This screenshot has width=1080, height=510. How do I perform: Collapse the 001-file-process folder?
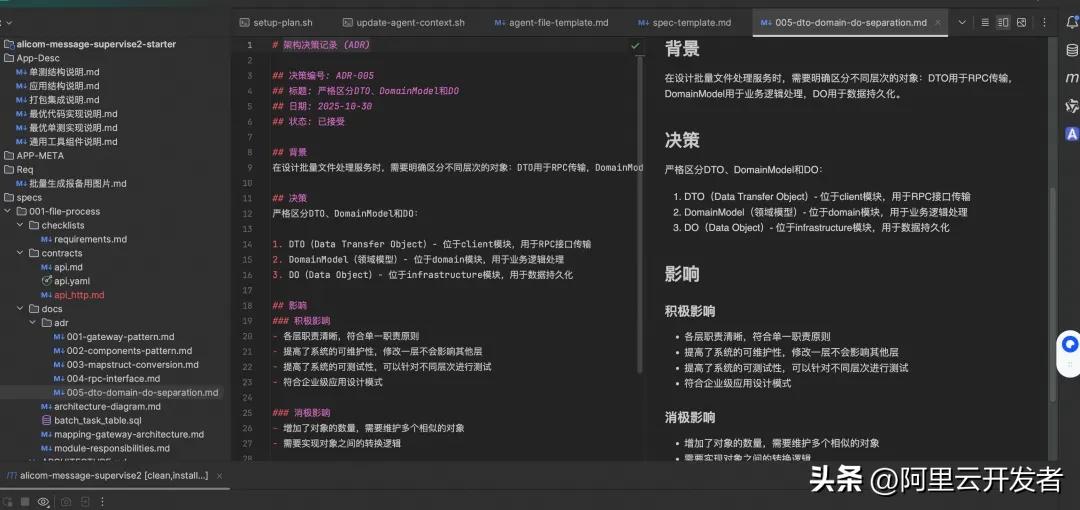9,212
